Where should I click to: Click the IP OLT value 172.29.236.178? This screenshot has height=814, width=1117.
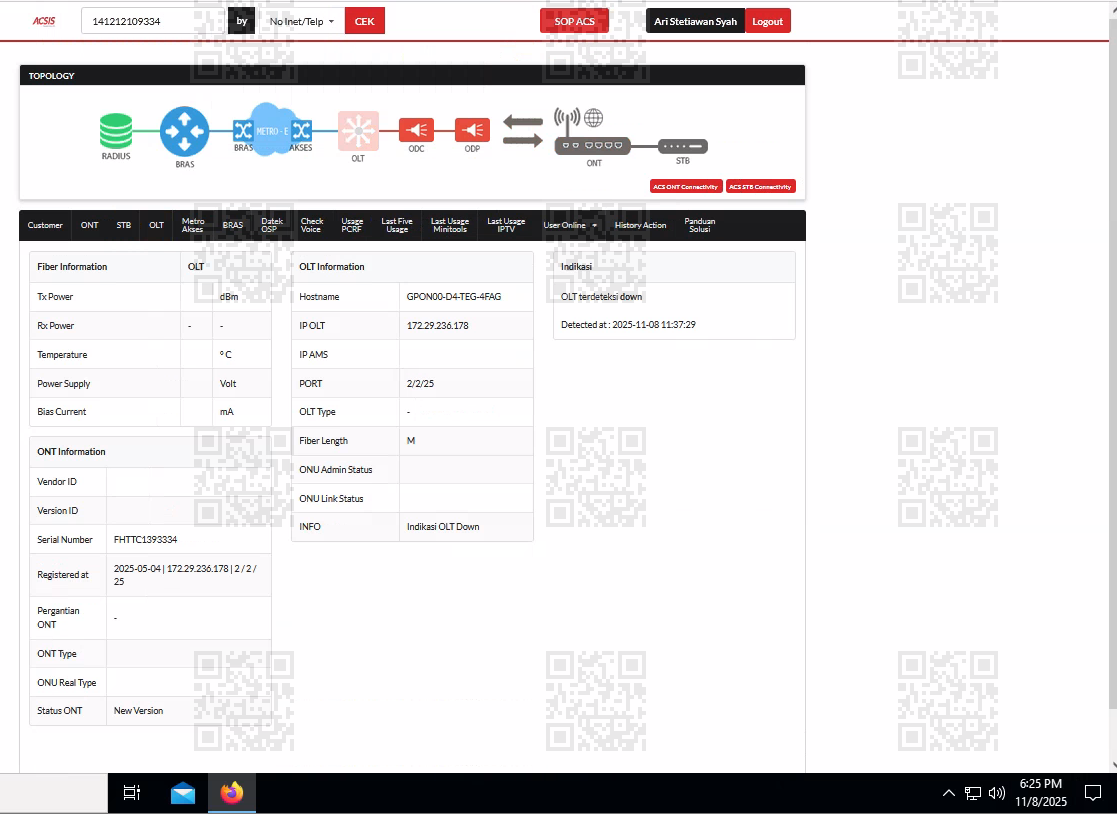tap(437, 325)
